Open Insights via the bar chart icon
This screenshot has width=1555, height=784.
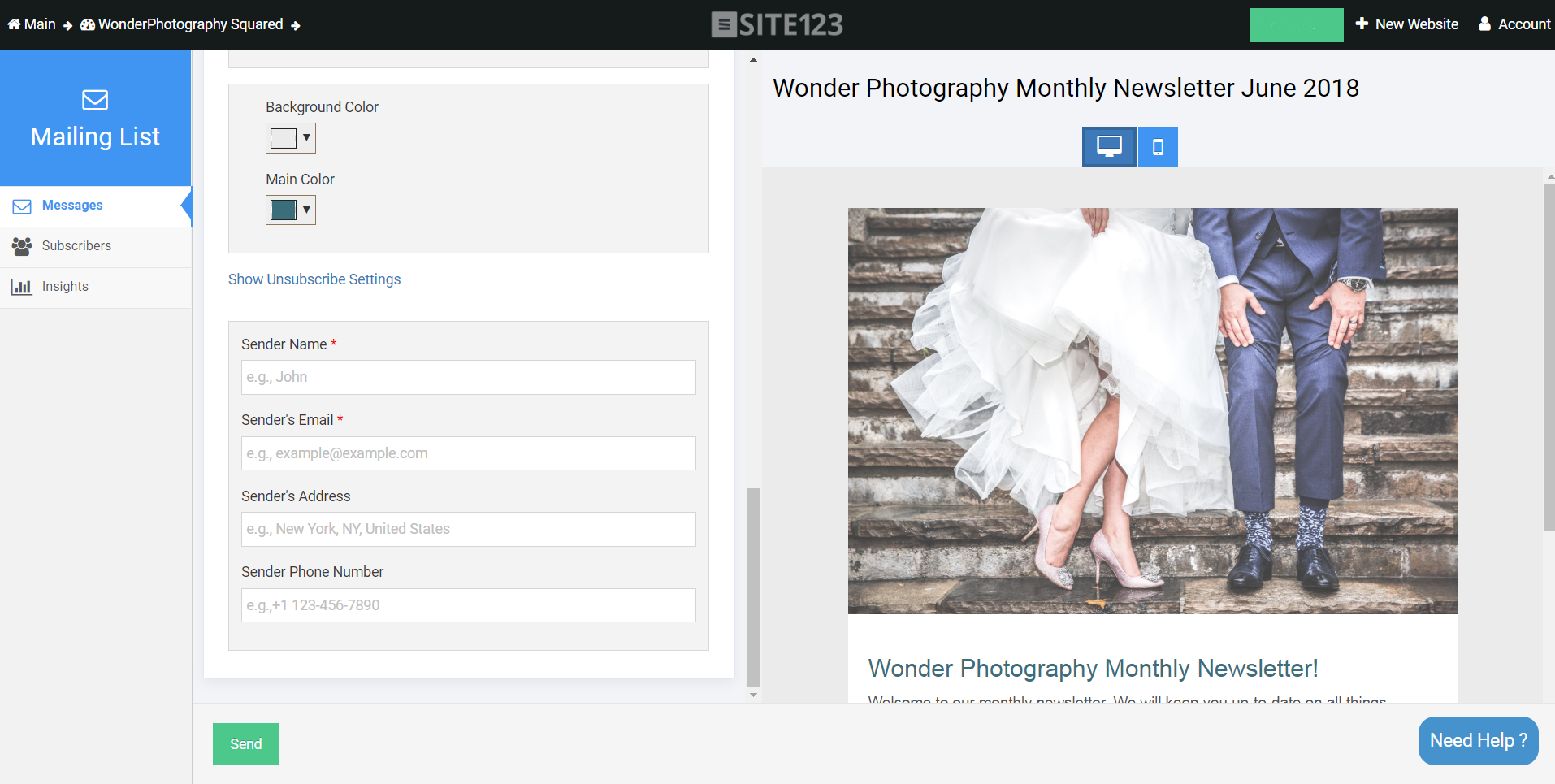tap(22, 286)
